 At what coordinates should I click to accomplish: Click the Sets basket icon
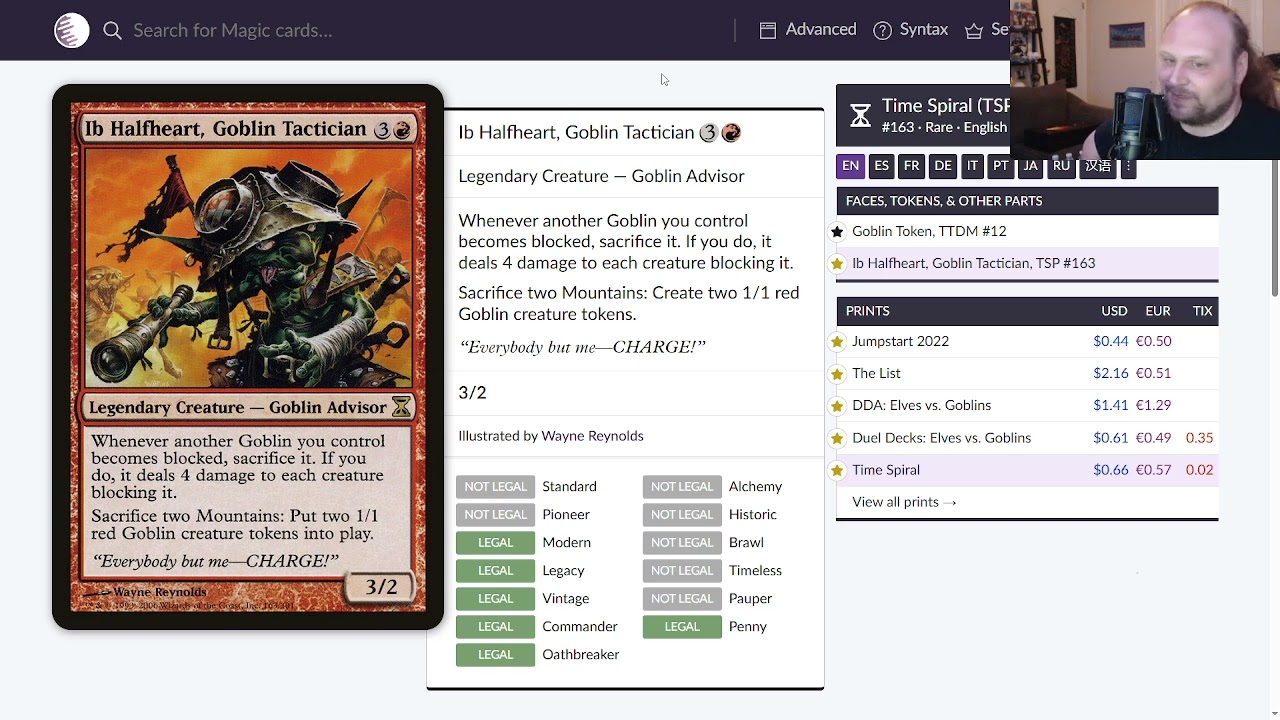click(974, 31)
